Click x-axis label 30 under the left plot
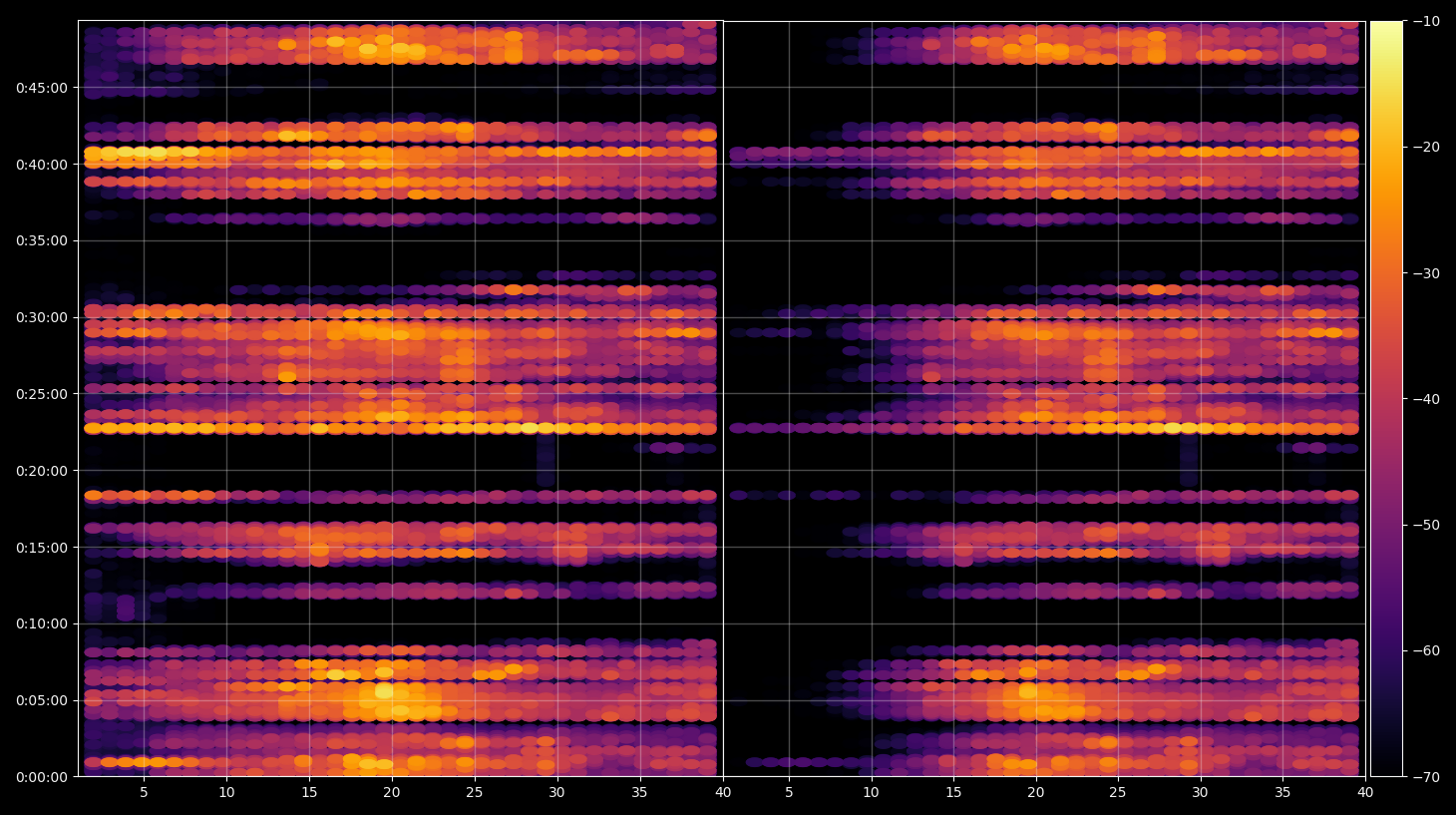The image size is (1456, 815). (x=556, y=793)
